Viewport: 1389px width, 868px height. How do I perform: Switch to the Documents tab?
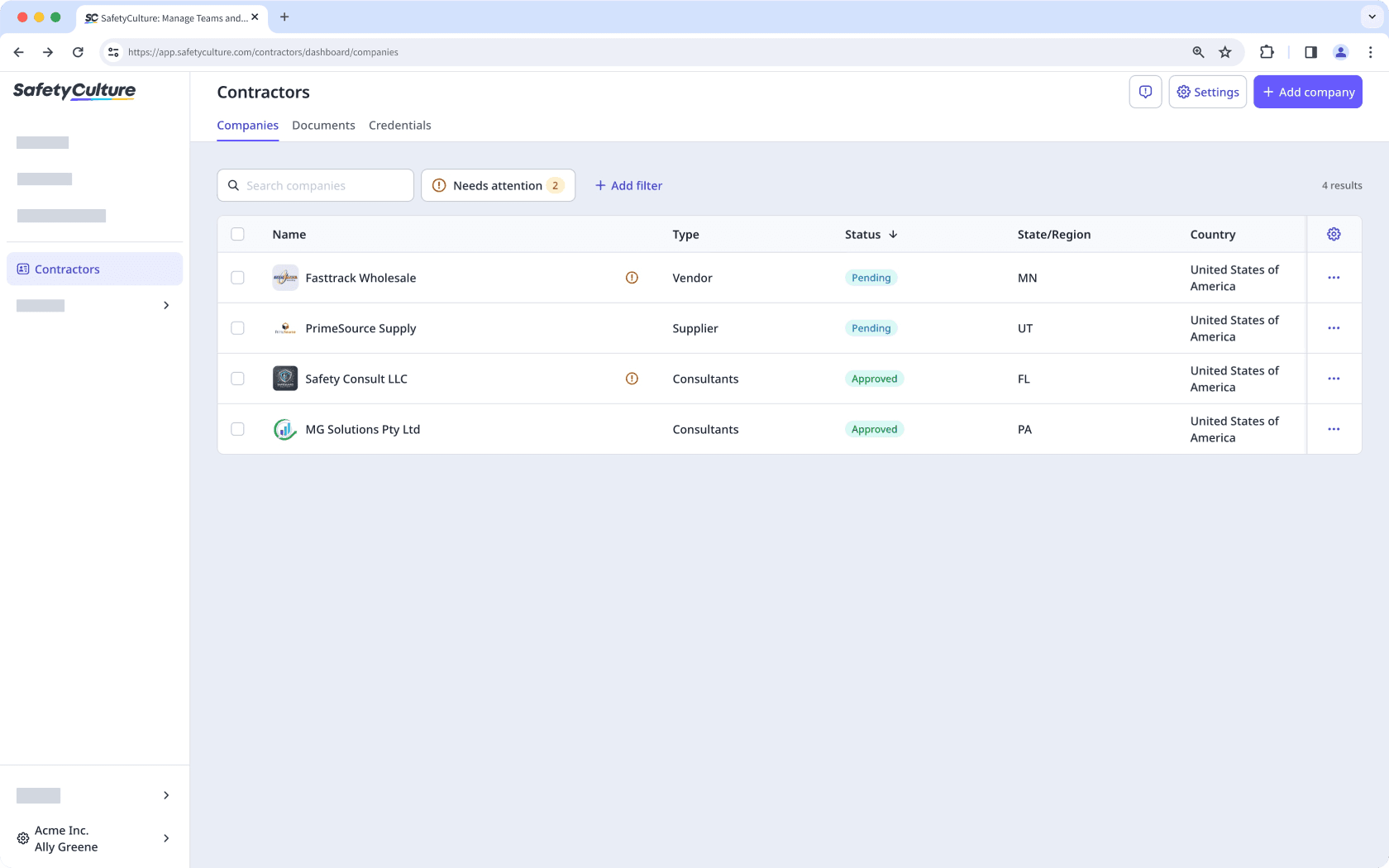coord(323,125)
